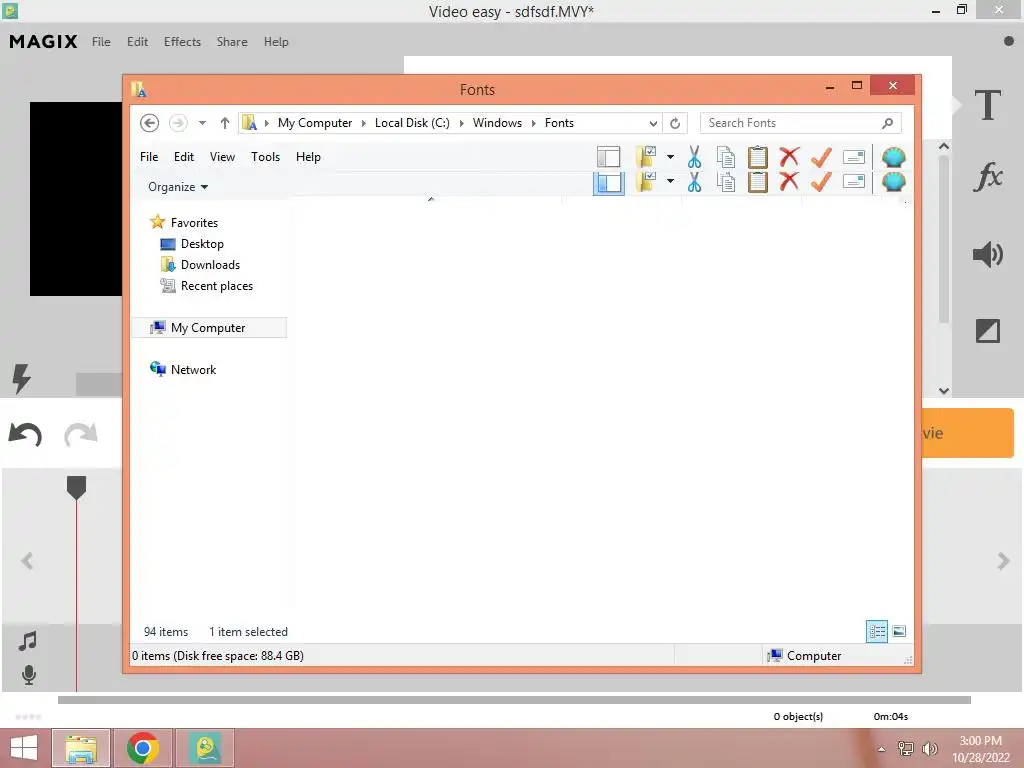
Task: Redo the action in MAGIX
Action: [81, 434]
